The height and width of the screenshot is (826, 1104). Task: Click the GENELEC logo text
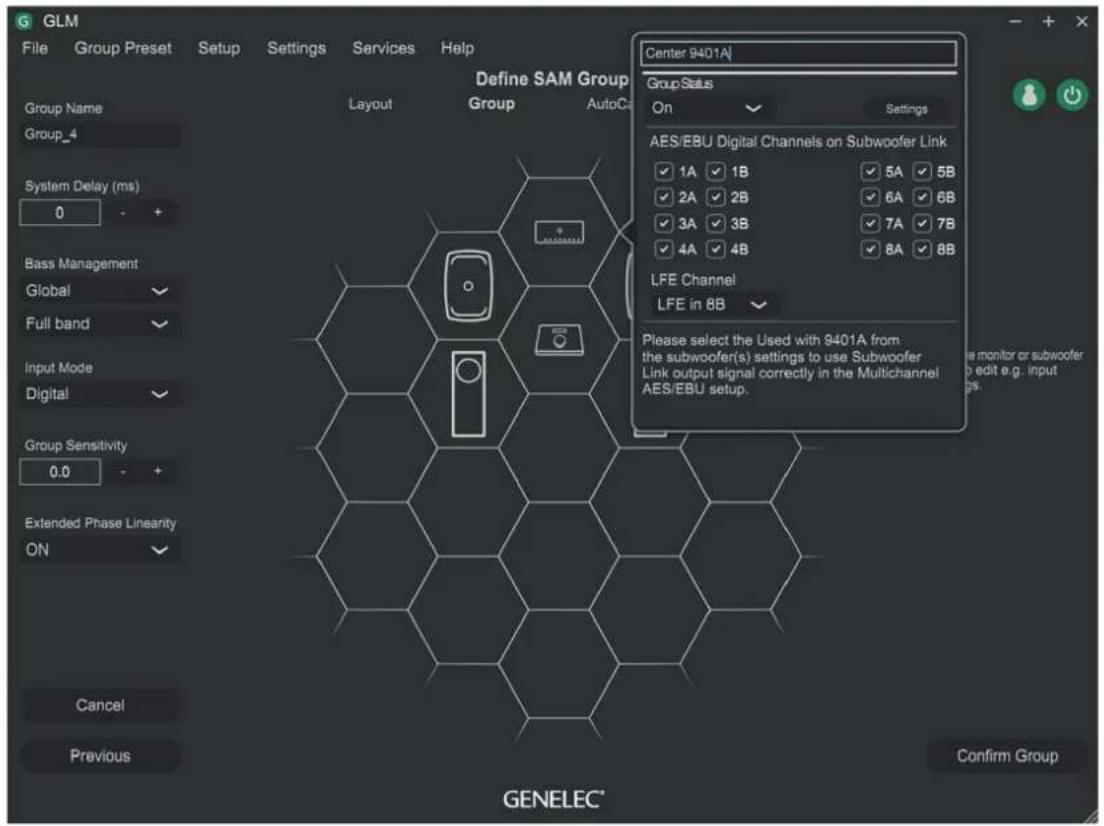553,799
